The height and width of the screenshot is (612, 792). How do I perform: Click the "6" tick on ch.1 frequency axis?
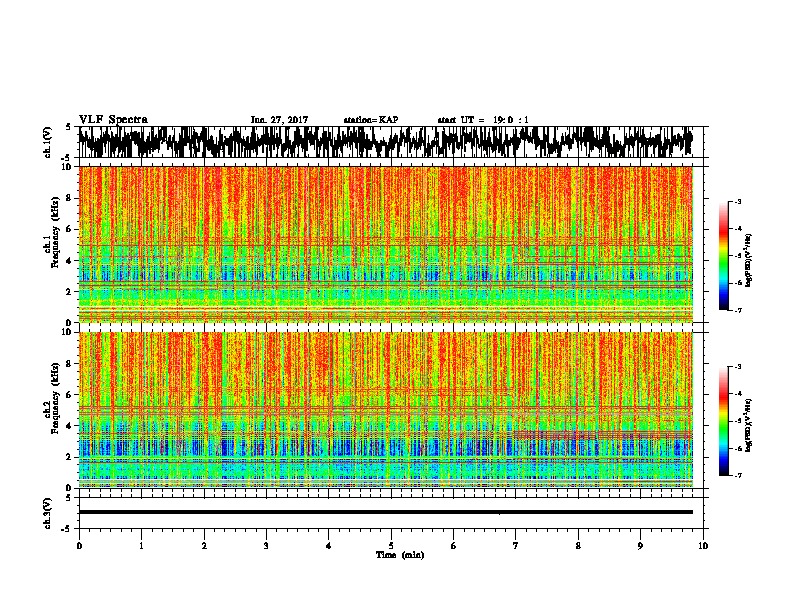pyautogui.click(x=70, y=229)
